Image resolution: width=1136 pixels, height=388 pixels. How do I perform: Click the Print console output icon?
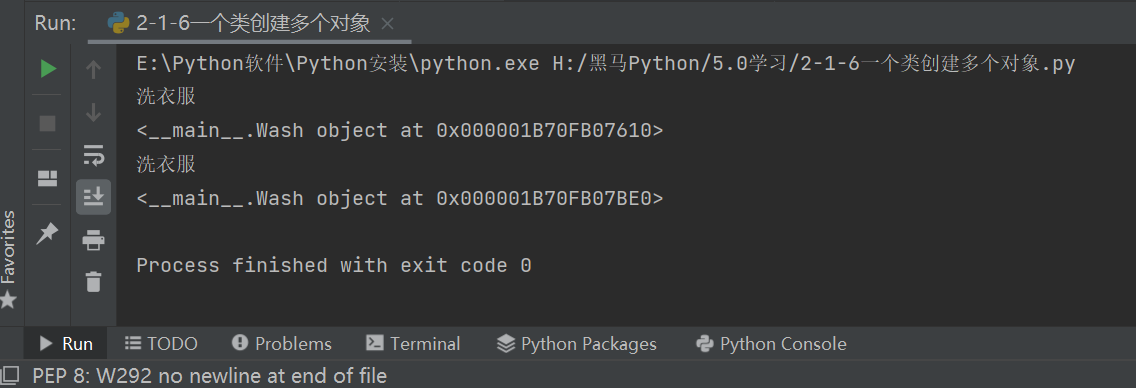click(x=93, y=239)
